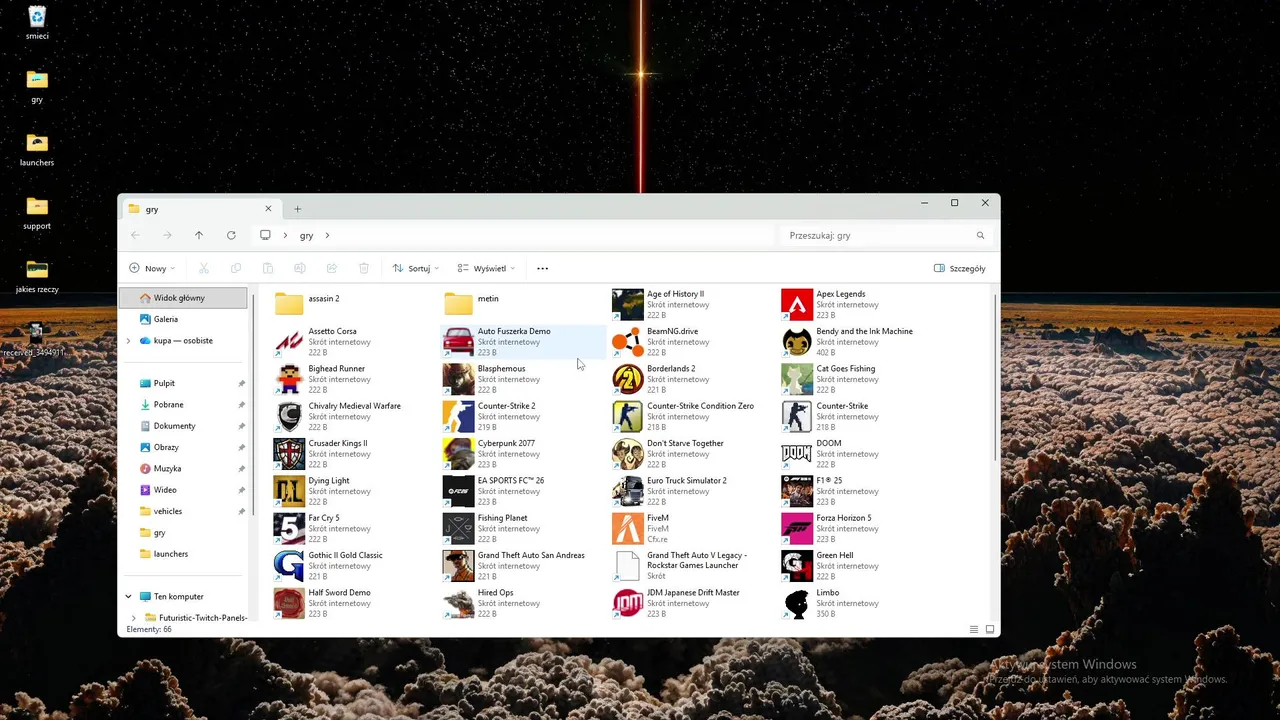Expand the Futuristic-Twitch-Panels folder node
Image resolution: width=1280 pixels, height=720 pixels.
pyautogui.click(x=134, y=618)
